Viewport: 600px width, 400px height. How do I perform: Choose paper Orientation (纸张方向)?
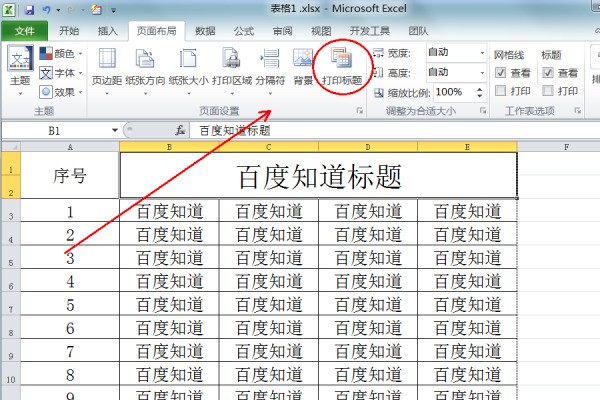click(x=145, y=71)
